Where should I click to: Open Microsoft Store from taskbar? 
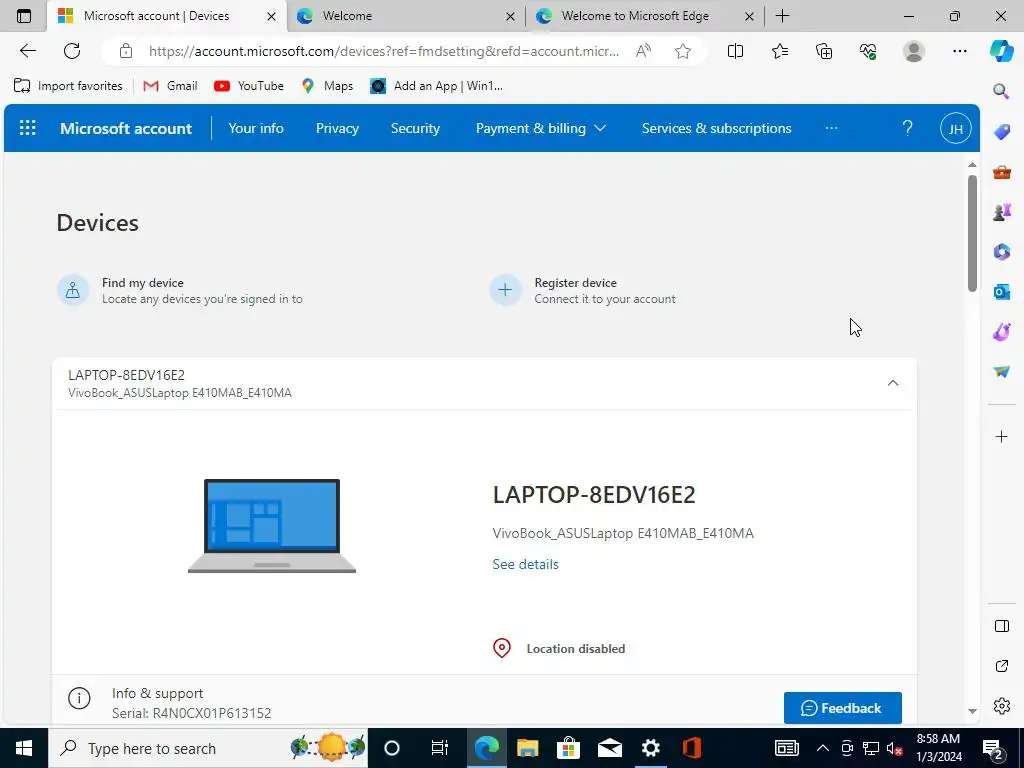pos(568,748)
